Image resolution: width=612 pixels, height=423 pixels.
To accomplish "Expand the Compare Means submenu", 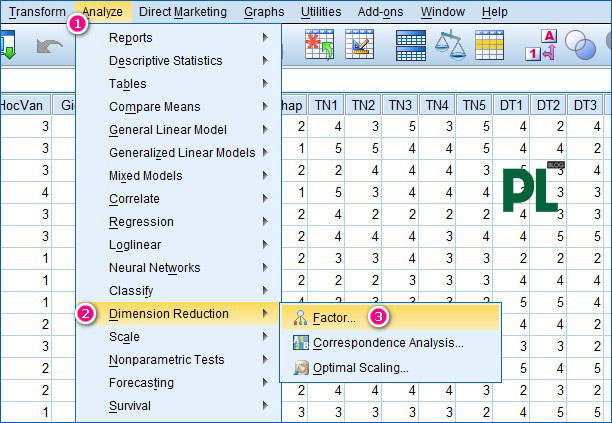I will 154,107.
